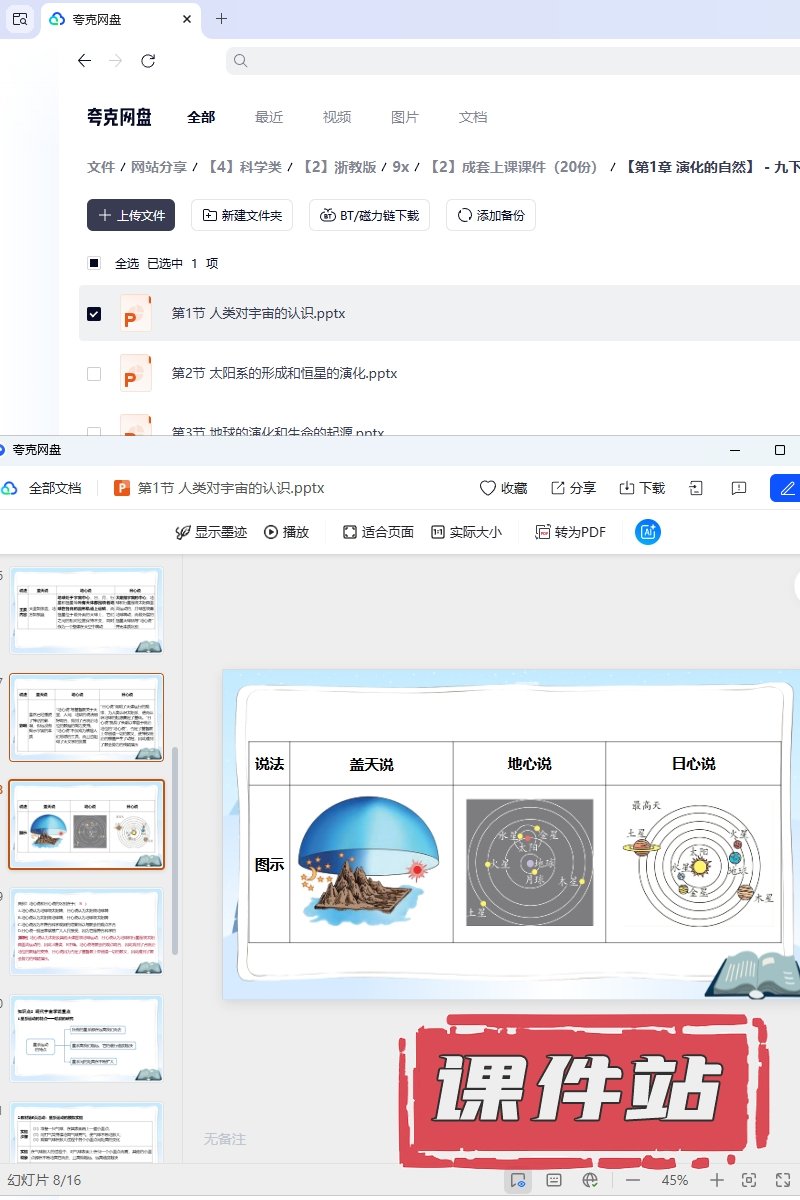Switch to the 视频 tab
The height and width of the screenshot is (1200, 800).
(x=337, y=117)
